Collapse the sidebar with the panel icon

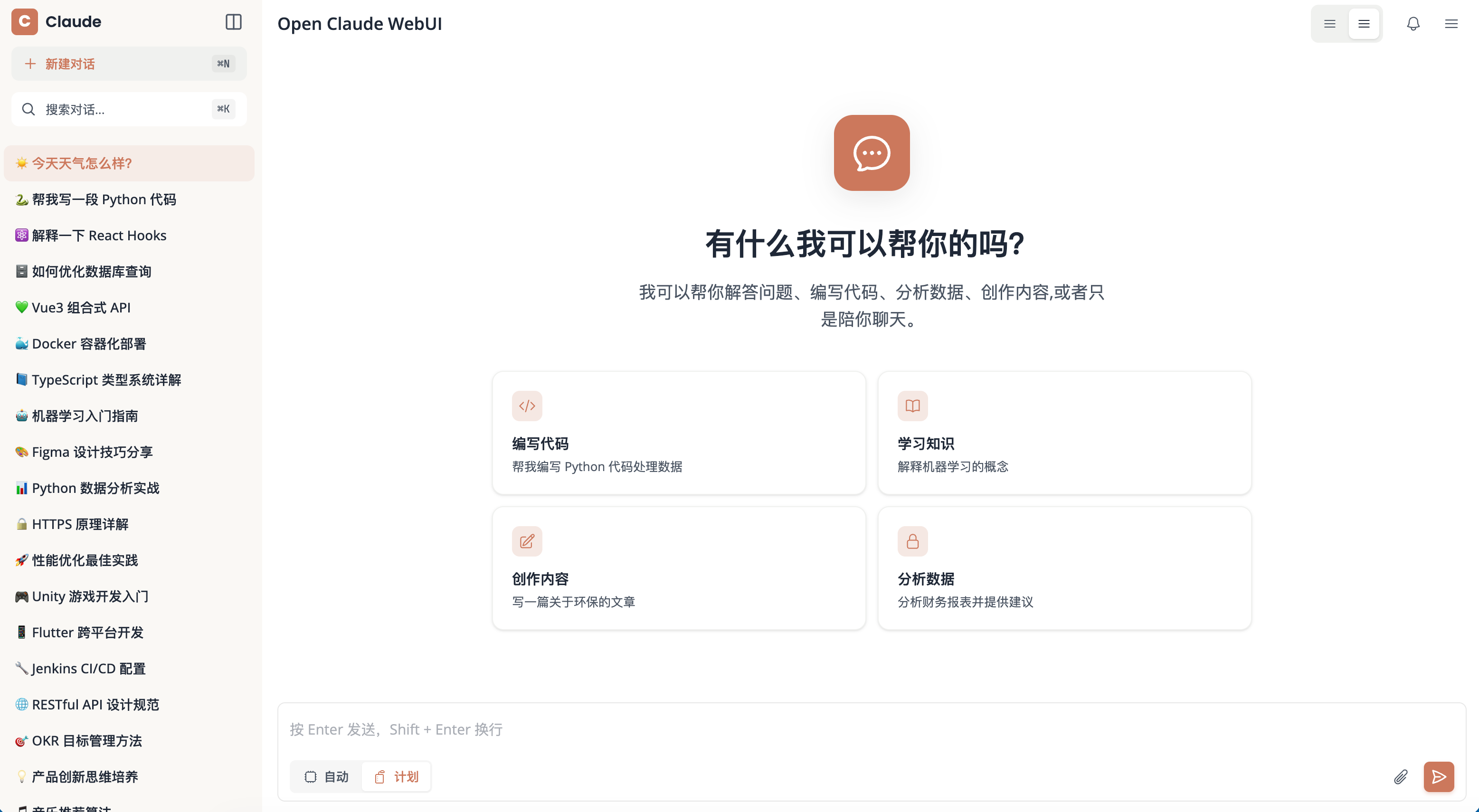(x=233, y=22)
